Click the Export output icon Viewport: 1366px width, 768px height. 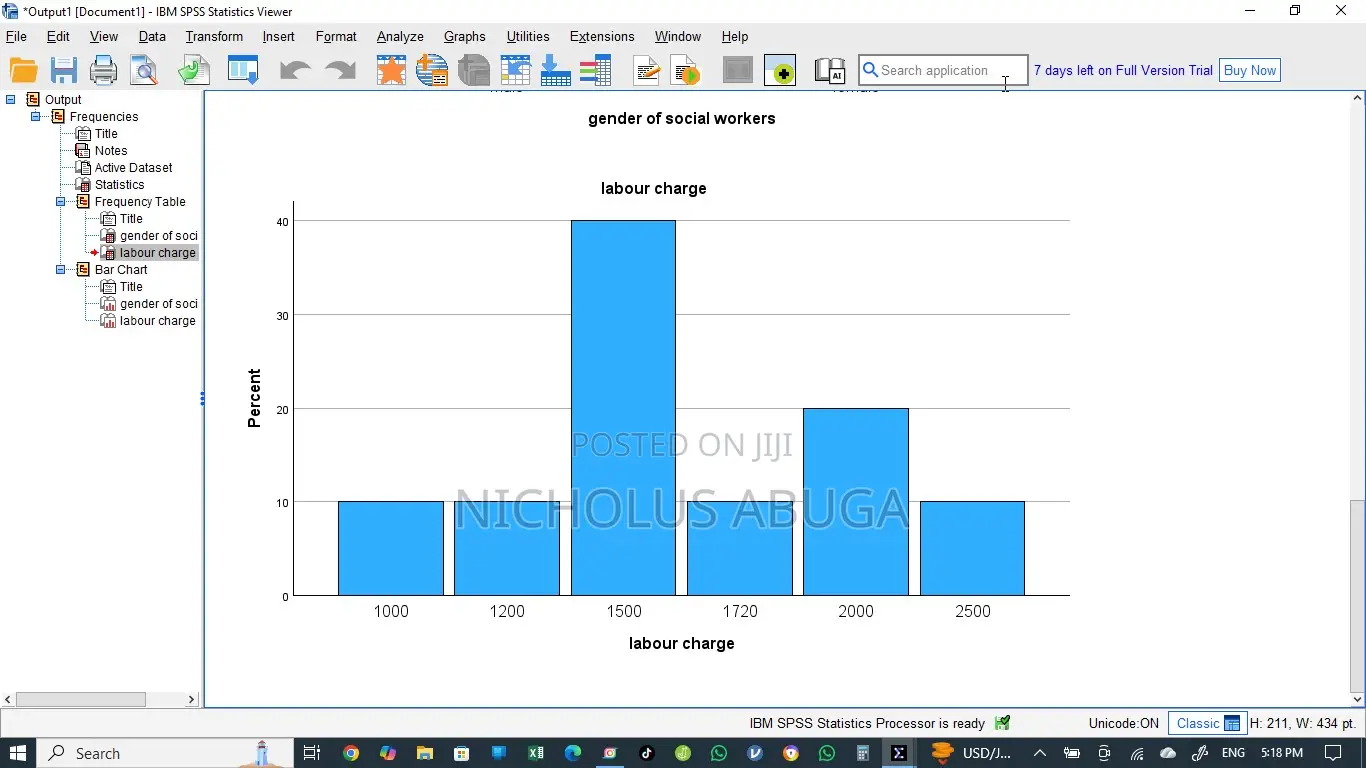click(194, 70)
